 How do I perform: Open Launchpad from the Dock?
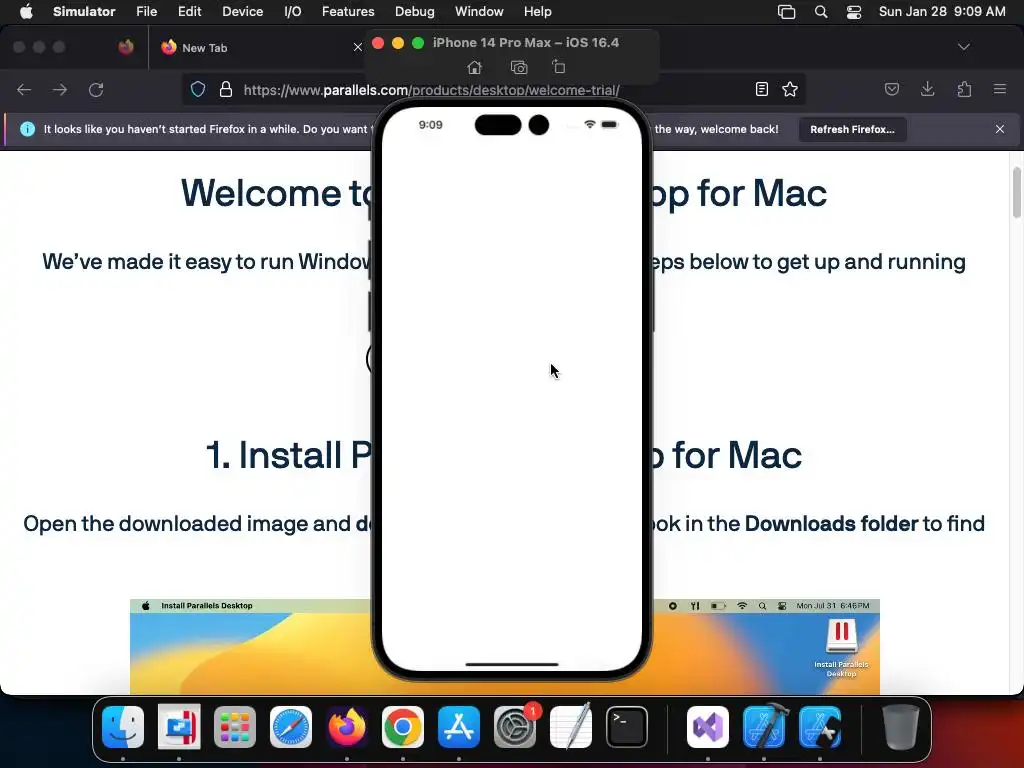pyautogui.click(x=235, y=727)
